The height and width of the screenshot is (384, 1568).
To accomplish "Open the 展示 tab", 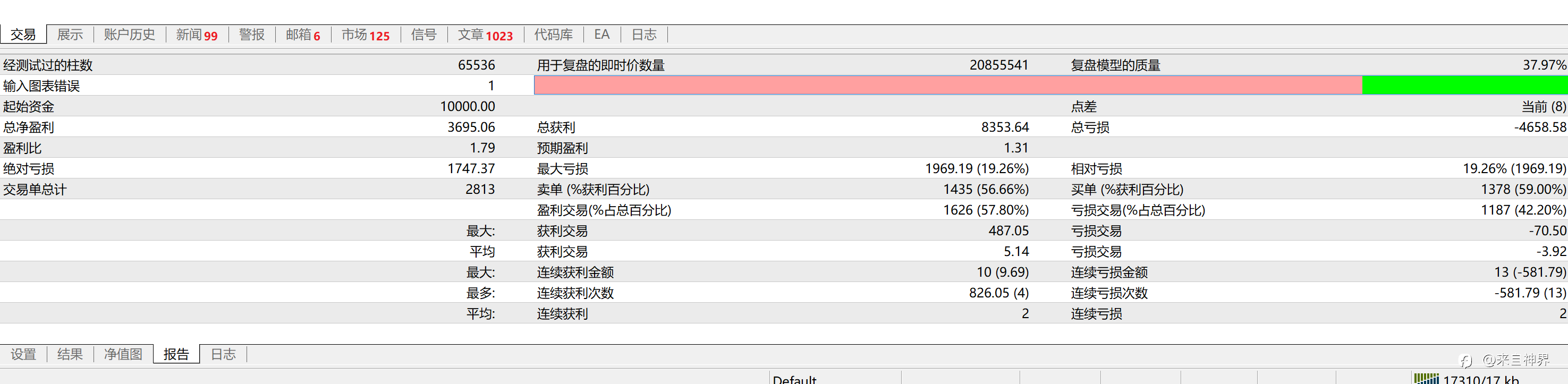I will (x=70, y=35).
